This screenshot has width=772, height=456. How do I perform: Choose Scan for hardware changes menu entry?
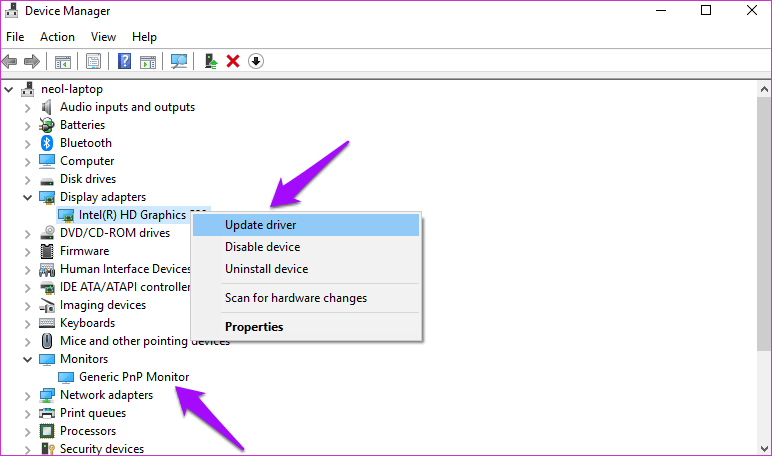click(306, 298)
